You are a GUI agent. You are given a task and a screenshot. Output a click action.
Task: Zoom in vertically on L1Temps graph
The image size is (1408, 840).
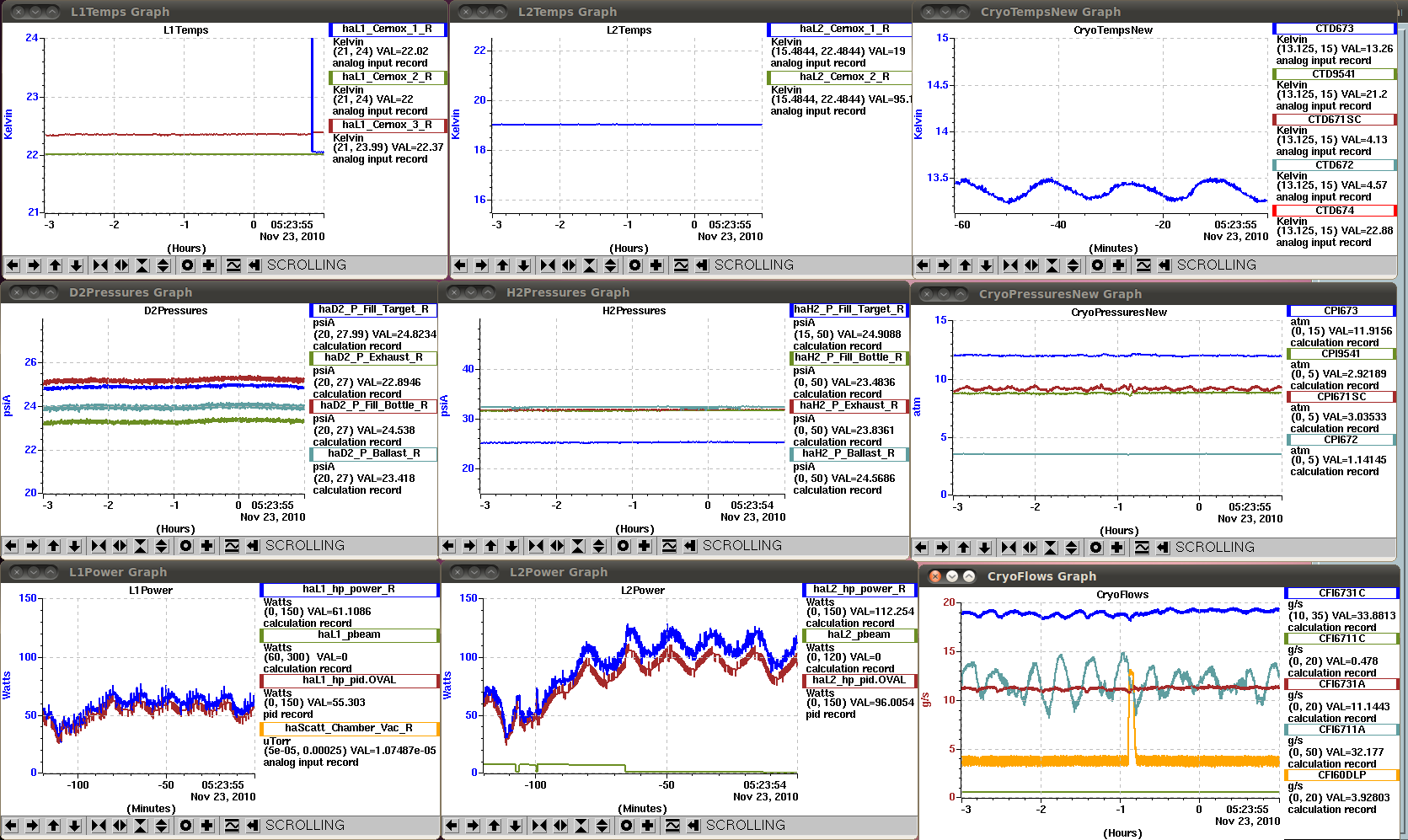[x=142, y=265]
